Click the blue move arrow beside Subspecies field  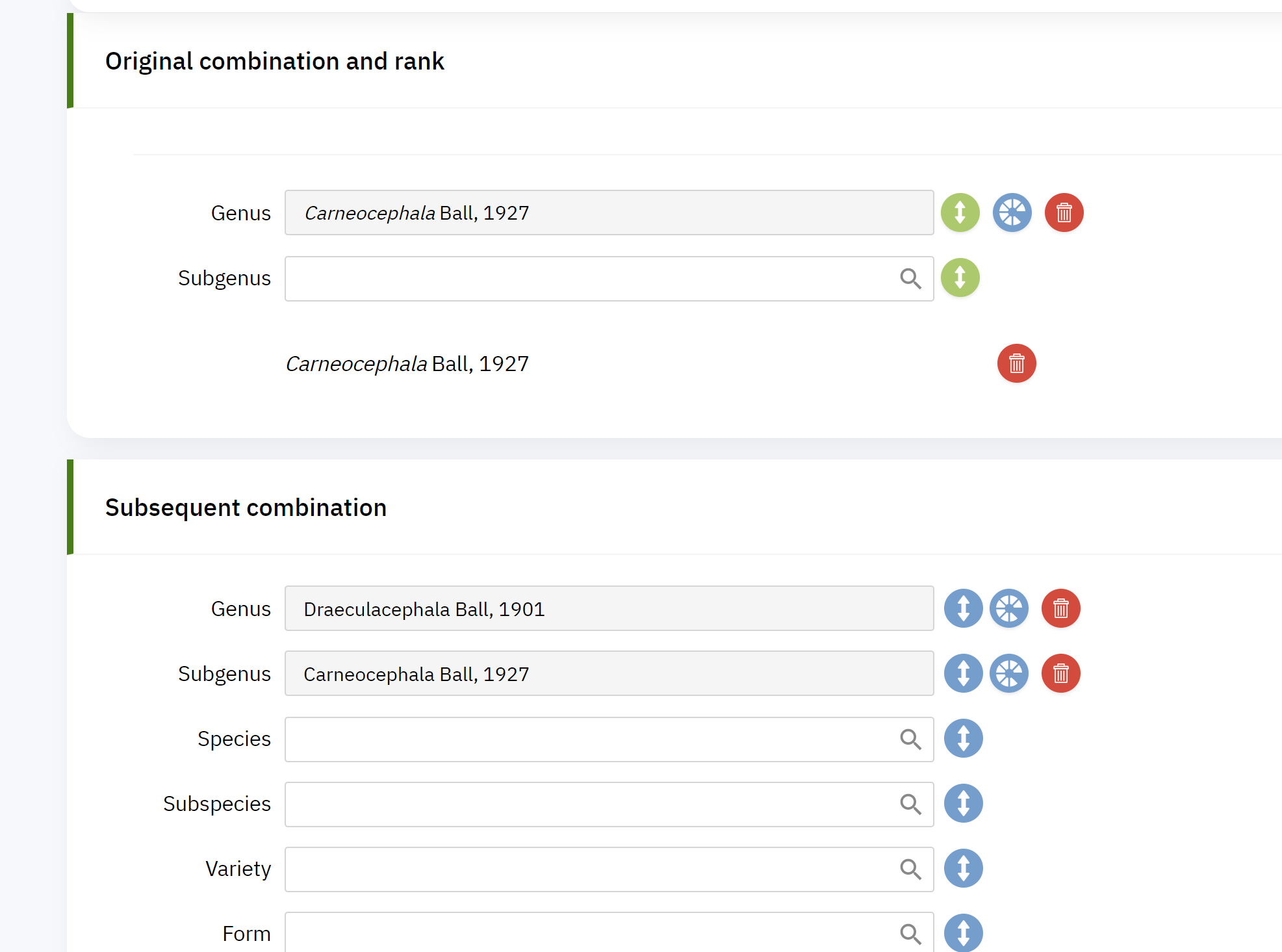point(963,804)
